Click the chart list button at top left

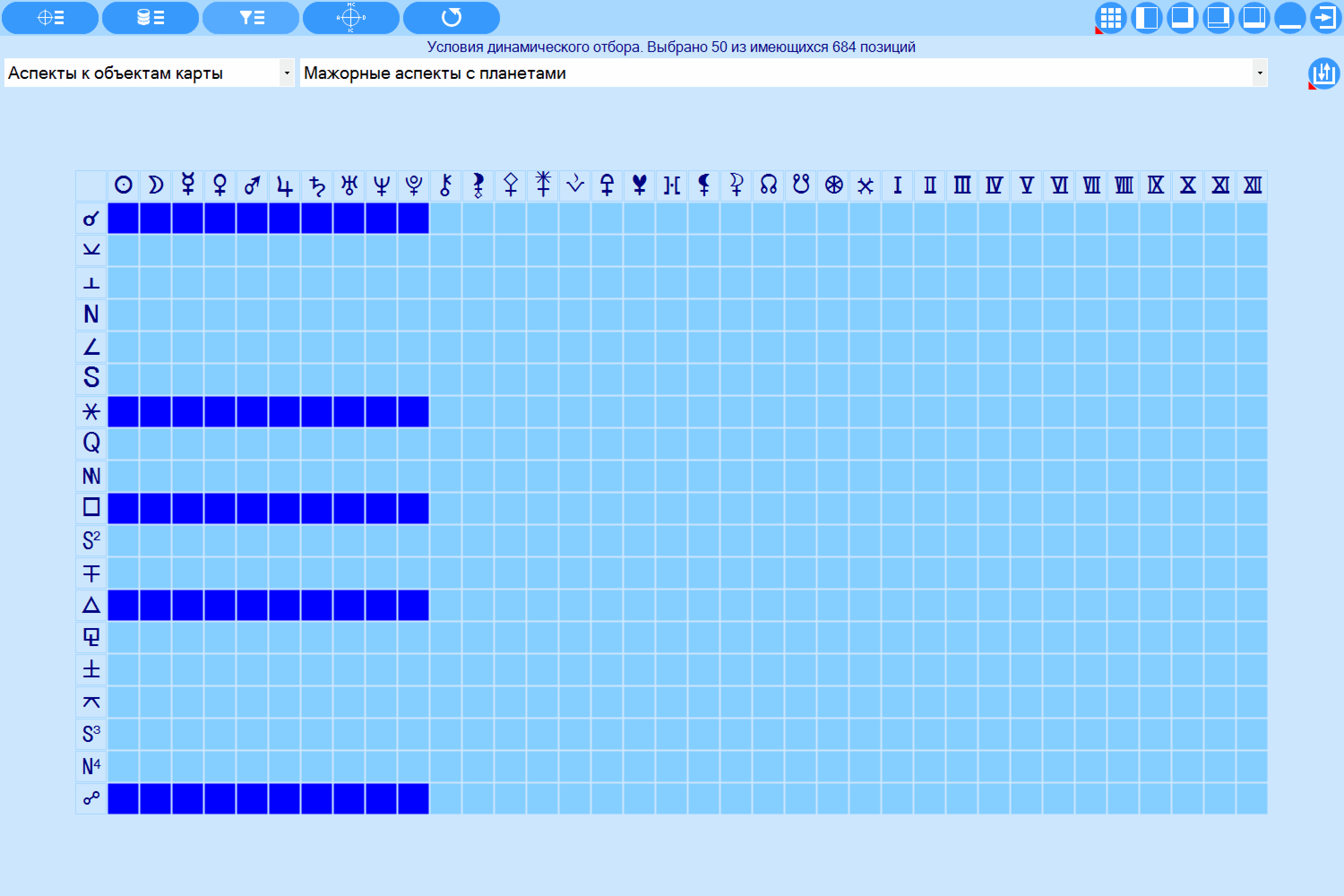tap(50, 18)
